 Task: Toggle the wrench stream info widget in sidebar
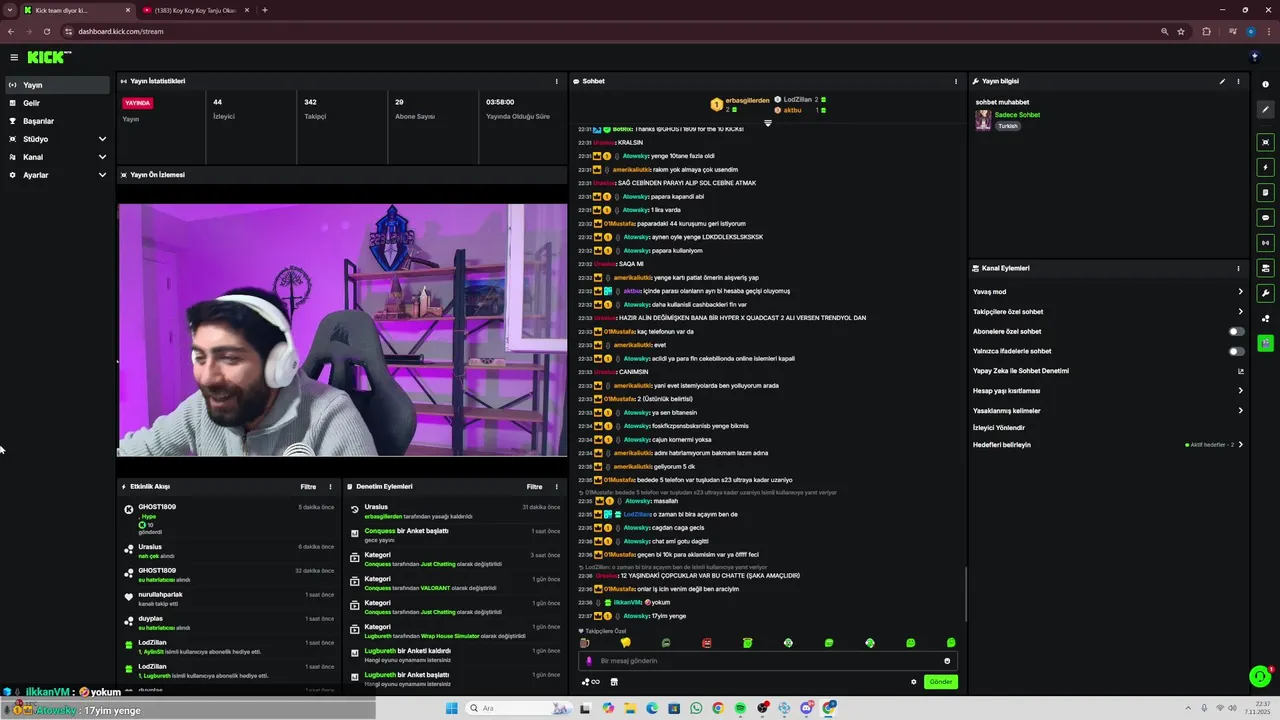tap(1266, 293)
